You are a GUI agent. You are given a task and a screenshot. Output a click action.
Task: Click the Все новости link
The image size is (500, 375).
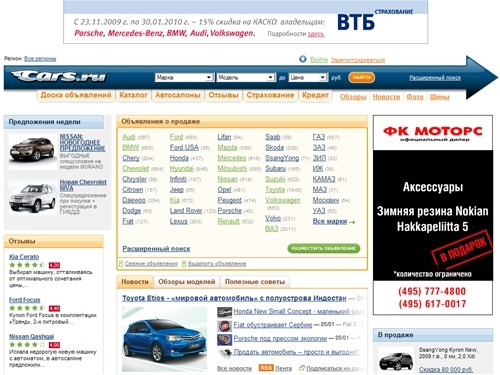pos(234,368)
